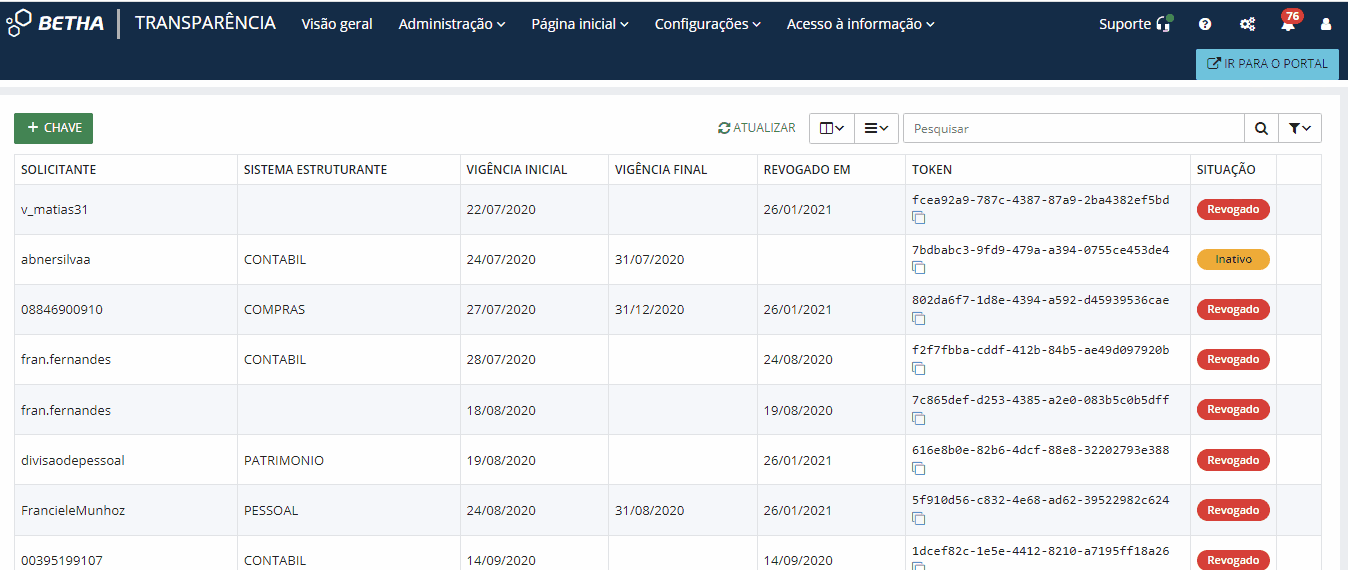
Task: Open the notifications bell with 76 badge
Action: [x=1287, y=24]
